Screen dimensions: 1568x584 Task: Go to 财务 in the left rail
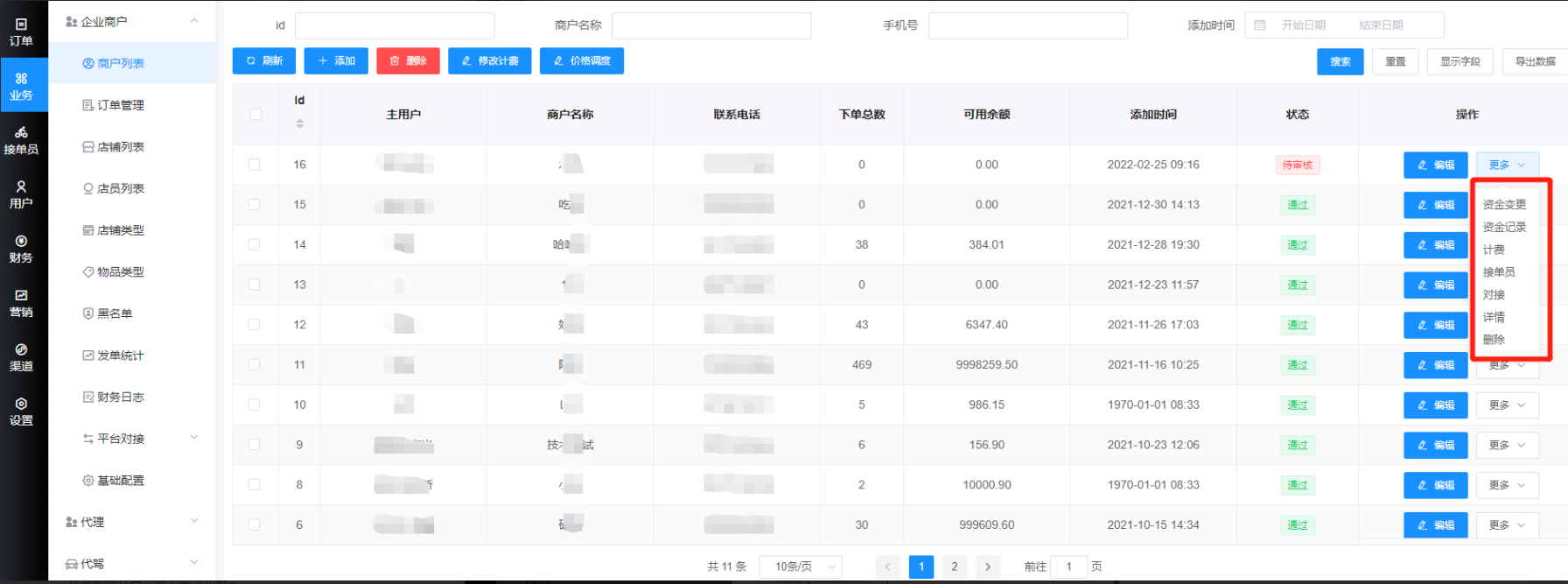[x=21, y=249]
